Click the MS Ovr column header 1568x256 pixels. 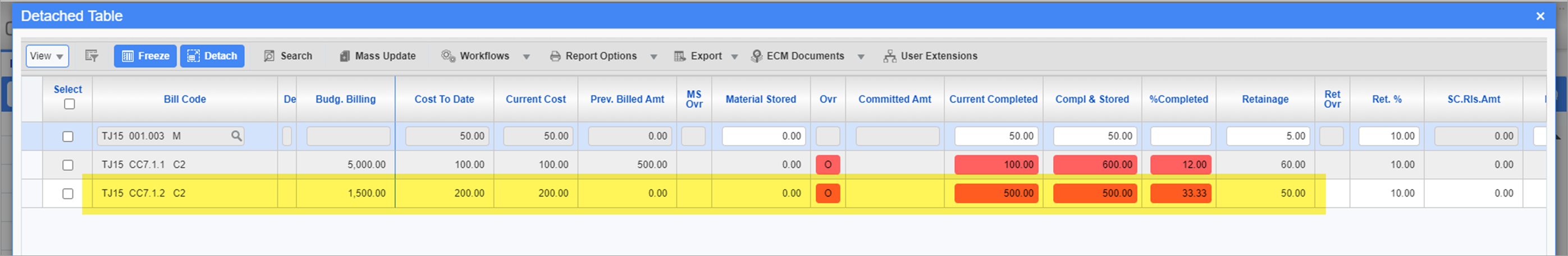[x=694, y=99]
